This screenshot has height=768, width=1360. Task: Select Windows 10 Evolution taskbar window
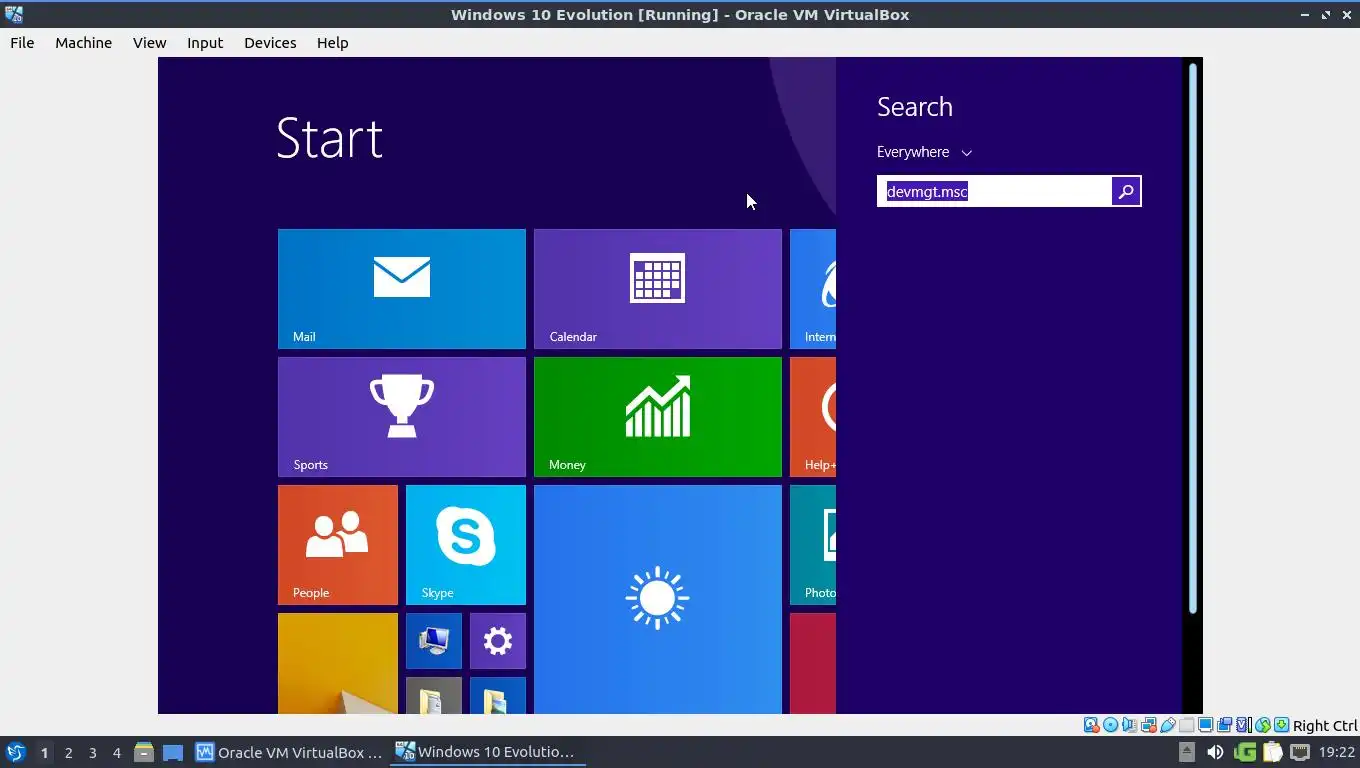tap(487, 752)
